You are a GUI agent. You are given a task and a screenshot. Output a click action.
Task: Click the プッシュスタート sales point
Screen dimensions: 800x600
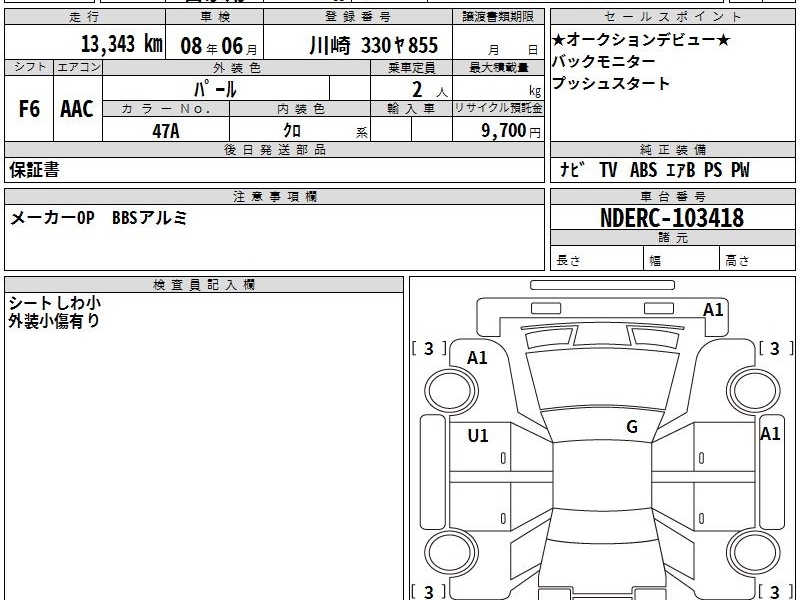611,83
